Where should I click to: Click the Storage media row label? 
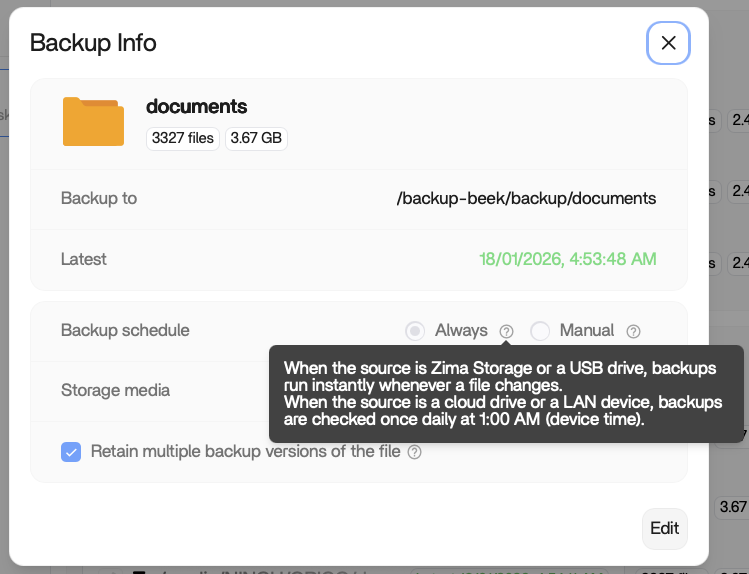tap(115, 390)
